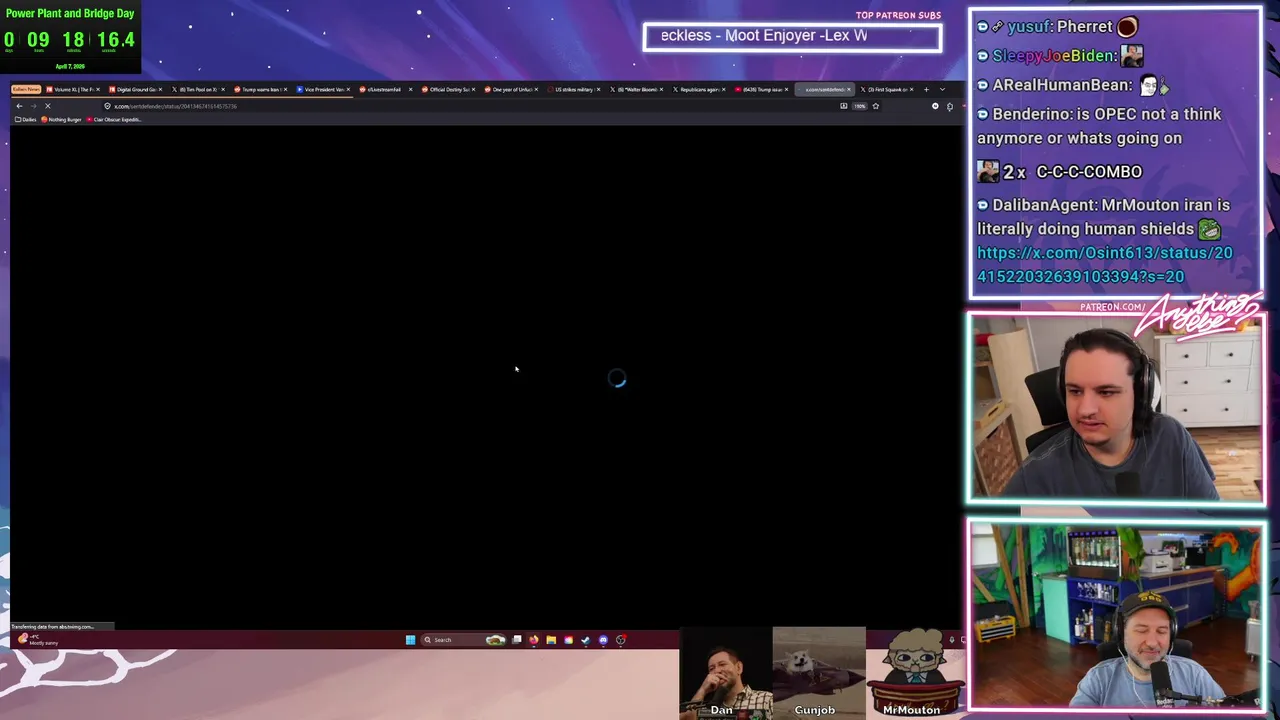This screenshot has width=1280, height=720.
Task: Open Firefox from the taskbar
Action: tap(534, 640)
